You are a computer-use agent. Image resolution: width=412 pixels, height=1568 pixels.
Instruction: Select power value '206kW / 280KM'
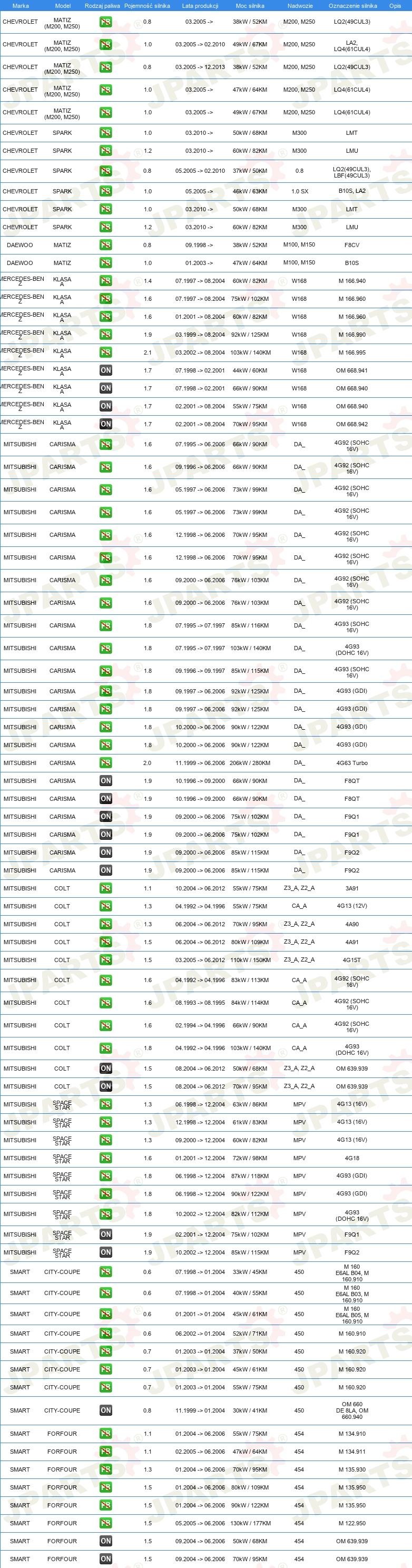point(250,763)
